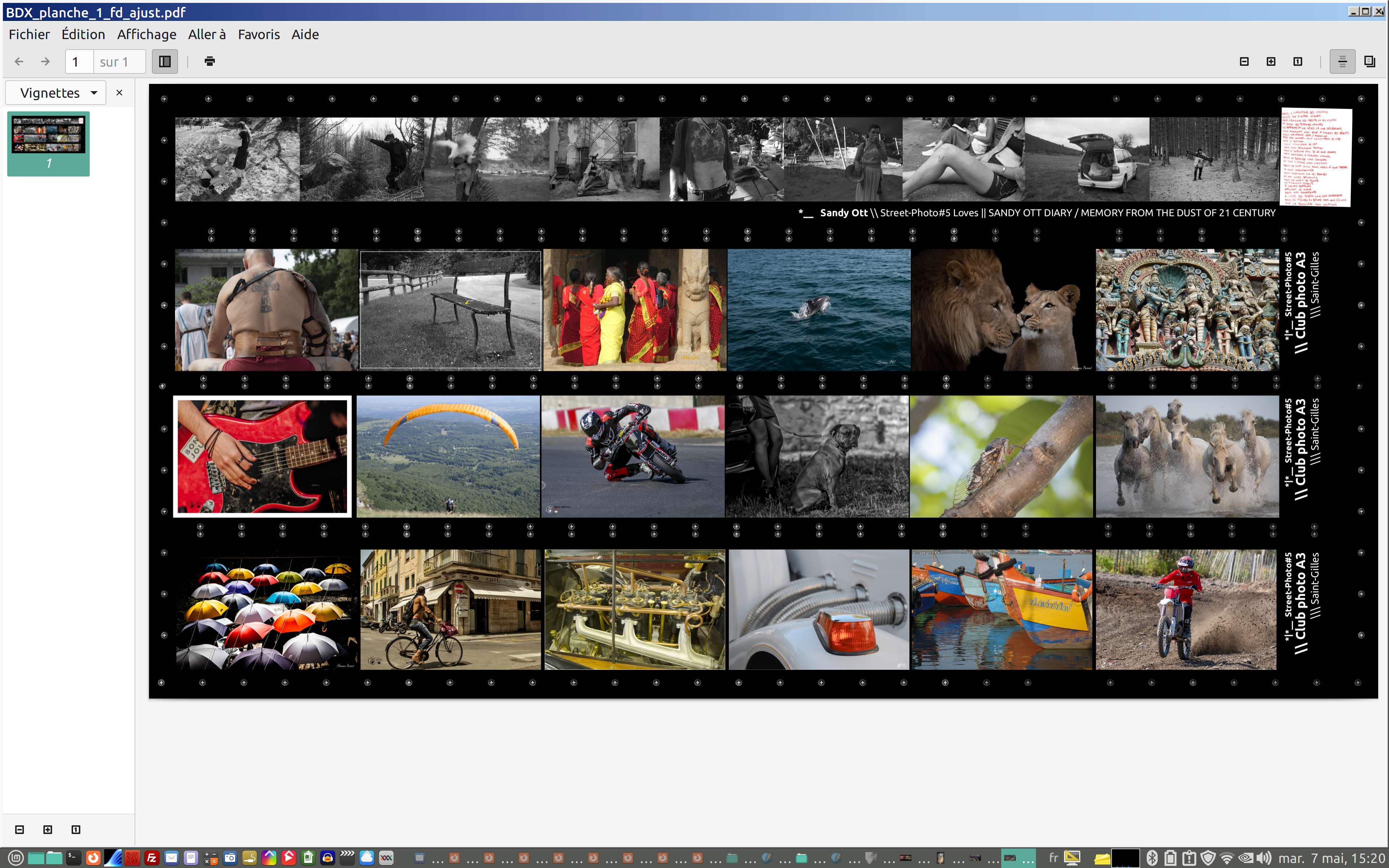
Task: Open the Favoris menu
Action: (x=259, y=34)
